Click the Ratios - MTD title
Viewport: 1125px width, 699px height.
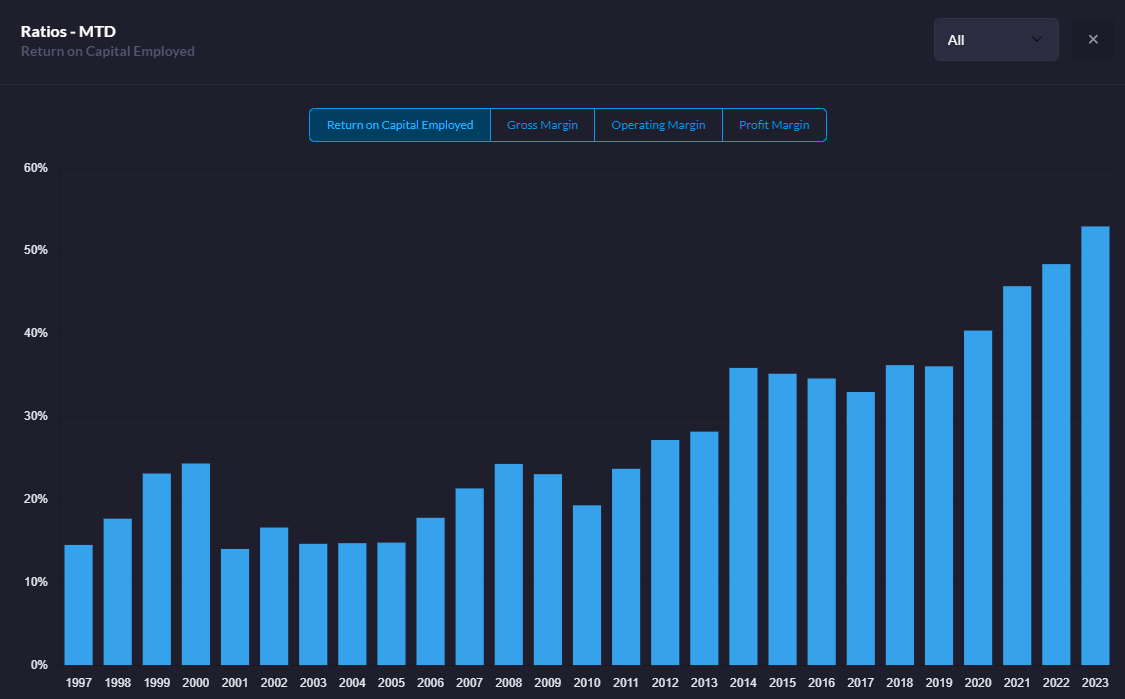[68, 31]
